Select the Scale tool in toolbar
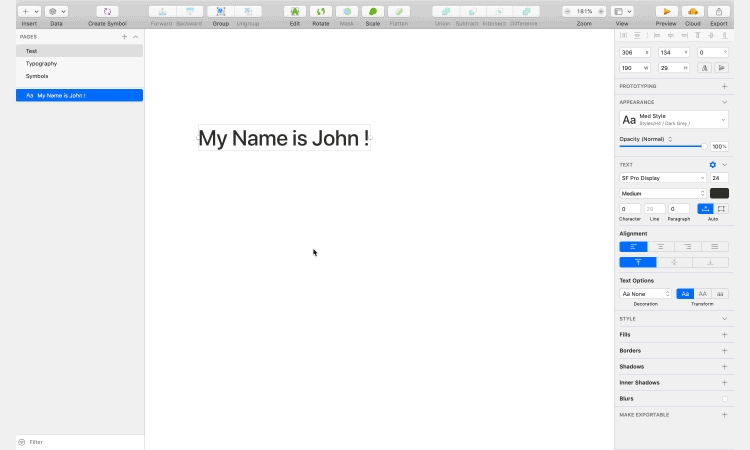Screen dimensions: 750x450 click(x=372, y=12)
